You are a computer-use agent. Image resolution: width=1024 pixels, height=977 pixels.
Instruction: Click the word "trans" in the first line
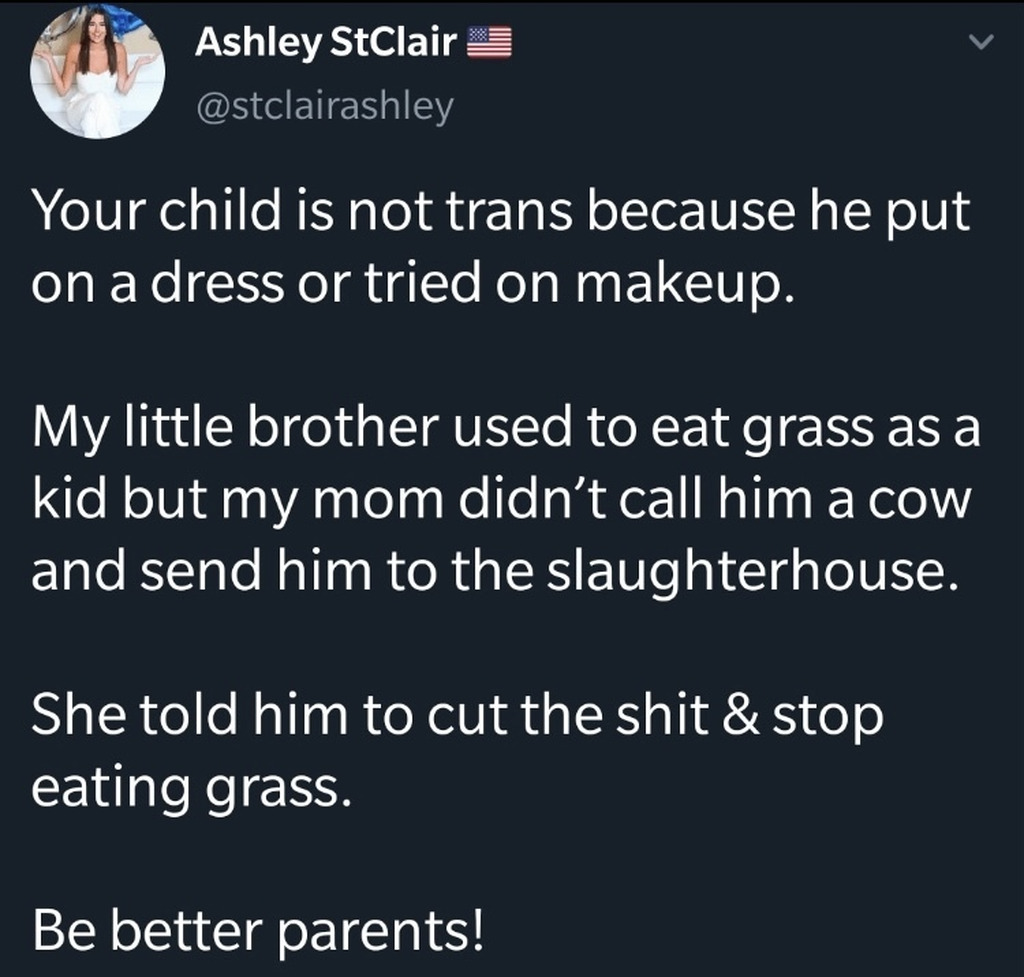click(x=509, y=213)
